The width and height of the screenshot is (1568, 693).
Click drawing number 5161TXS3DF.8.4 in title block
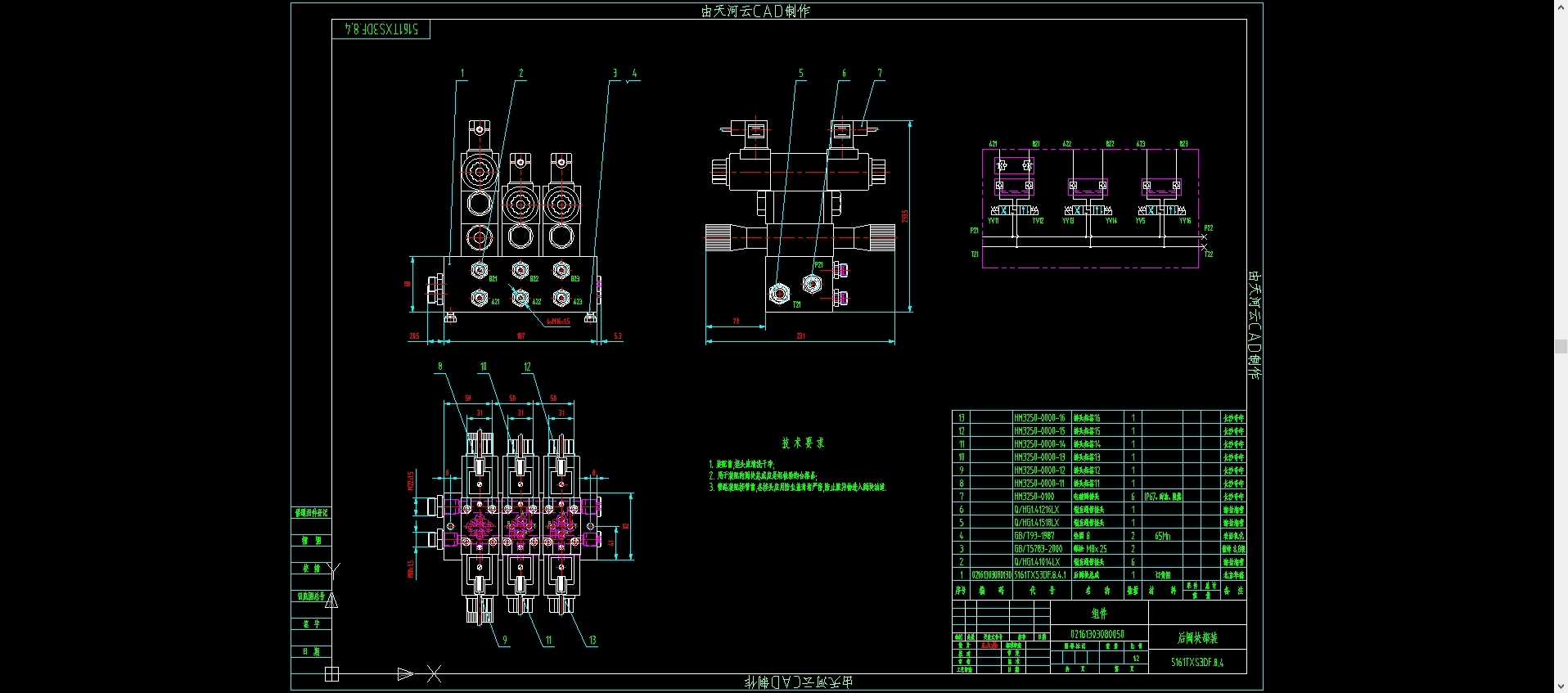click(1197, 662)
